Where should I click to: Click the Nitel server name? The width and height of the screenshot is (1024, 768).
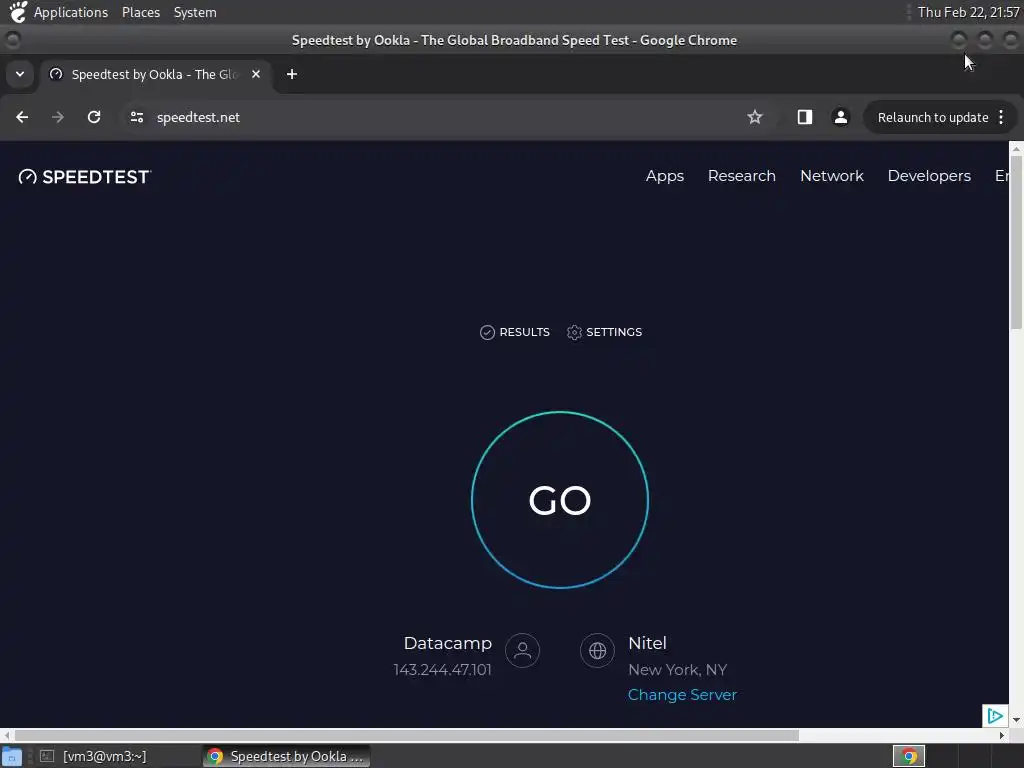pos(647,643)
